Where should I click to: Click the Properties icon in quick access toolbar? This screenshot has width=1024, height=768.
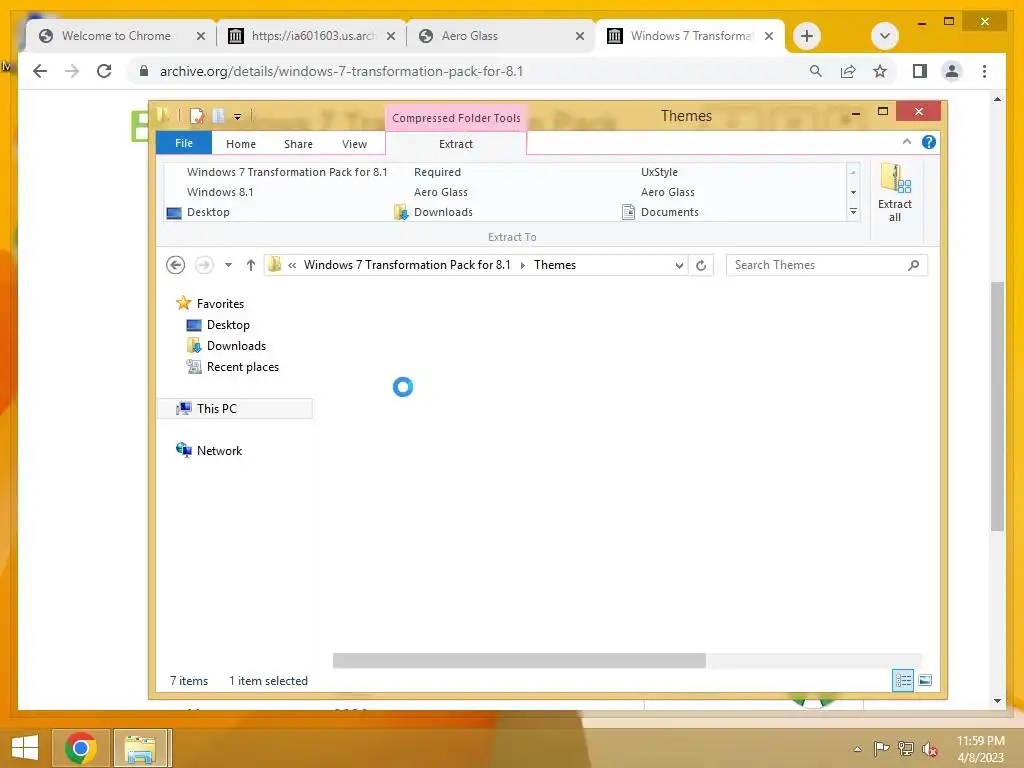pos(197,116)
